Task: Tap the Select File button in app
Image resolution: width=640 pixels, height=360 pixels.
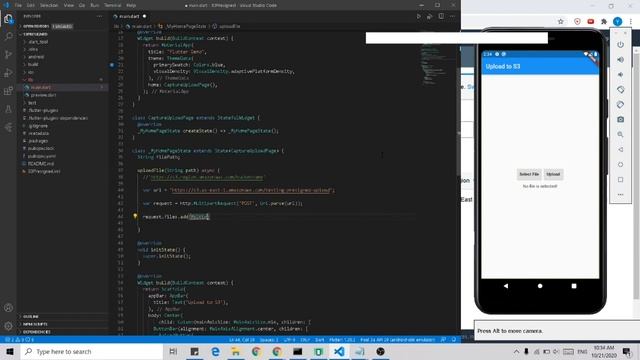Action: tap(529, 174)
